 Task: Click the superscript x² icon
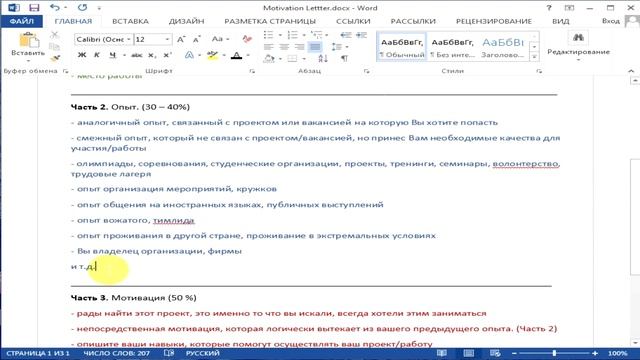point(167,56)
